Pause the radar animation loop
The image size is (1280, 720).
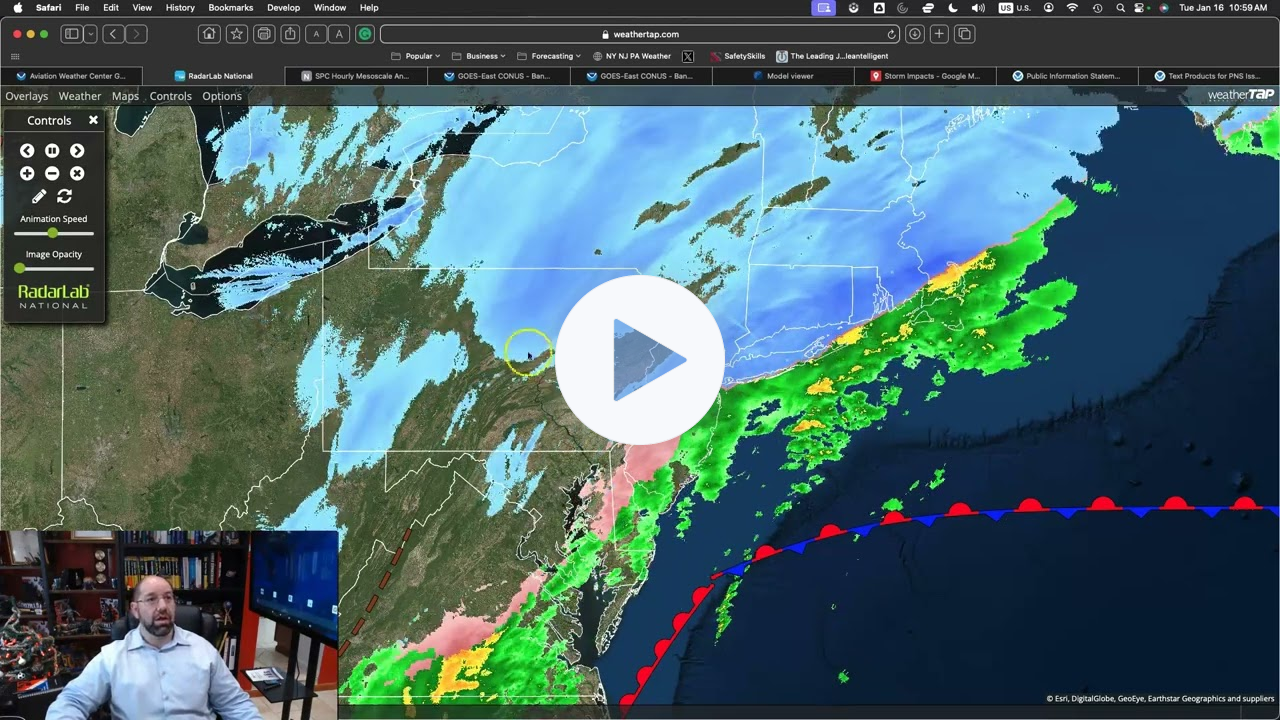(x=52, y=151)
